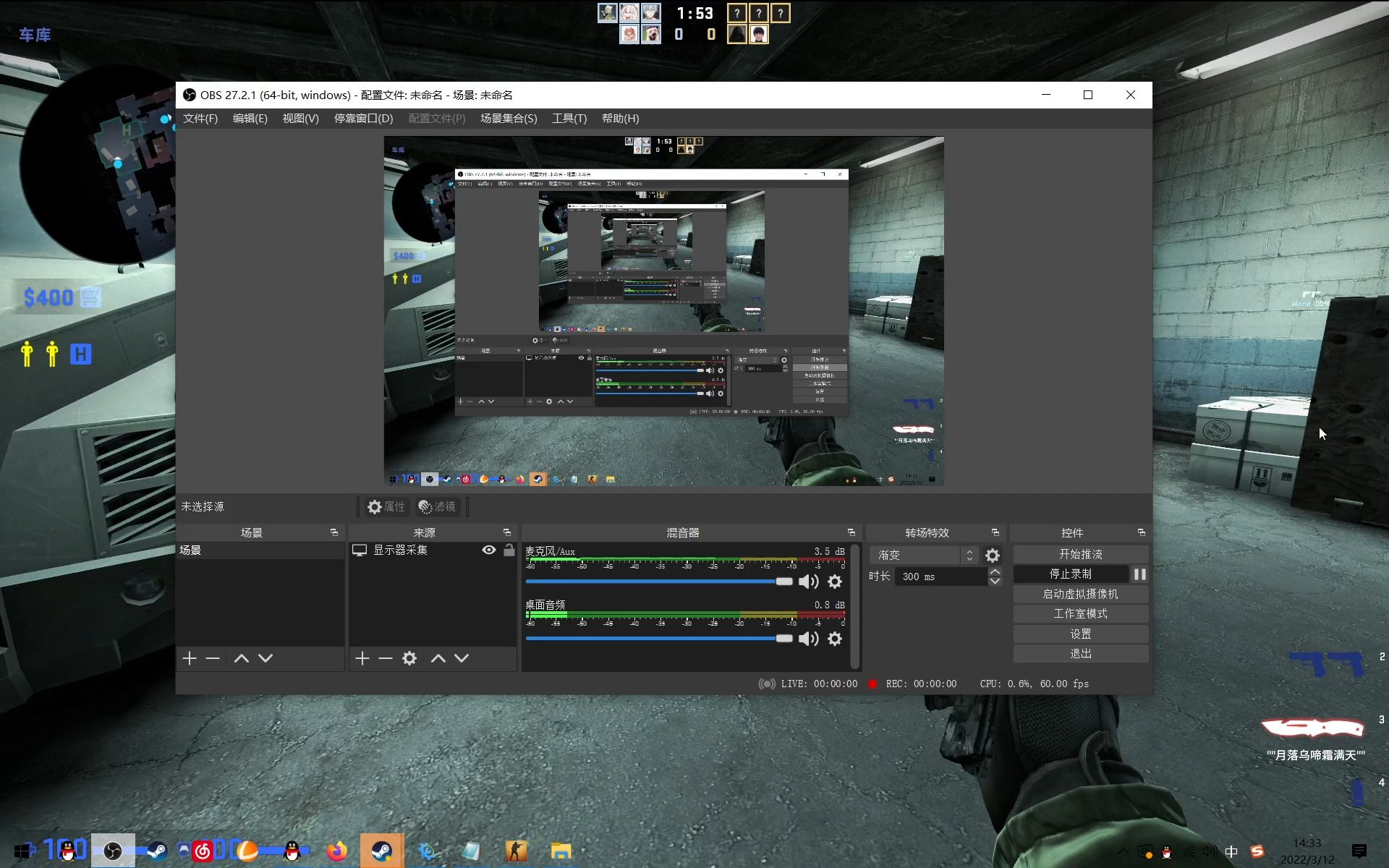This screenshot has width=1389, height=868.
Task: Increase transition duration with up arrow
Action: click(995, 572)
